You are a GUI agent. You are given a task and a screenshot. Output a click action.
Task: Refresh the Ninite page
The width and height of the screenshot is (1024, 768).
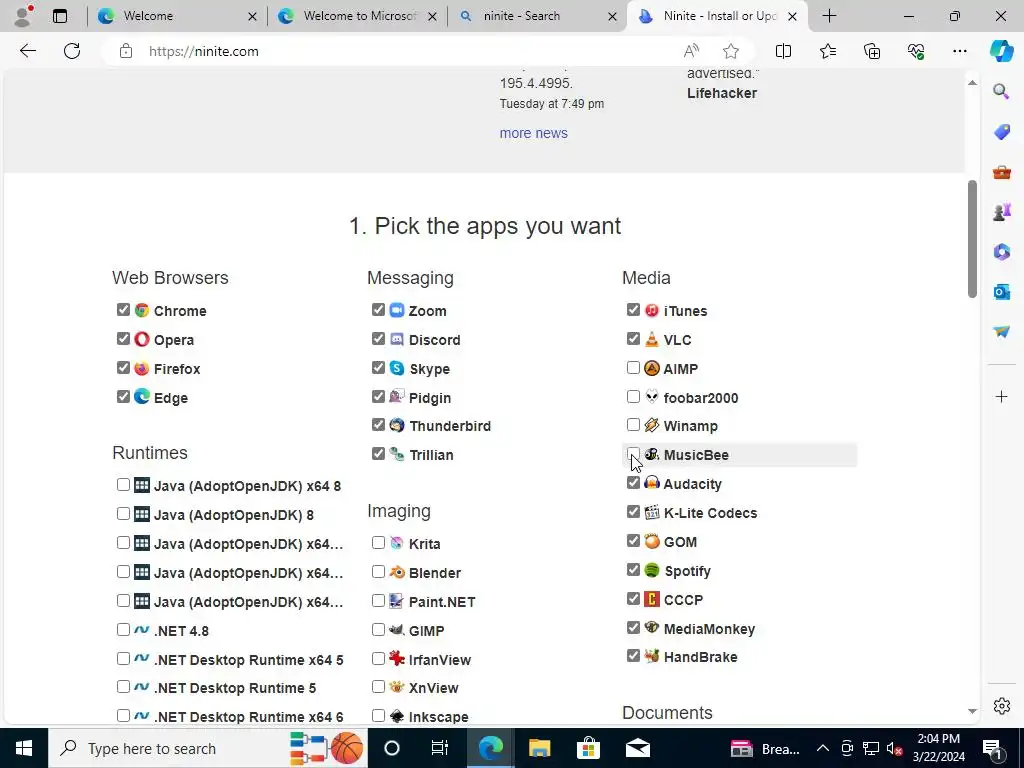72,51
